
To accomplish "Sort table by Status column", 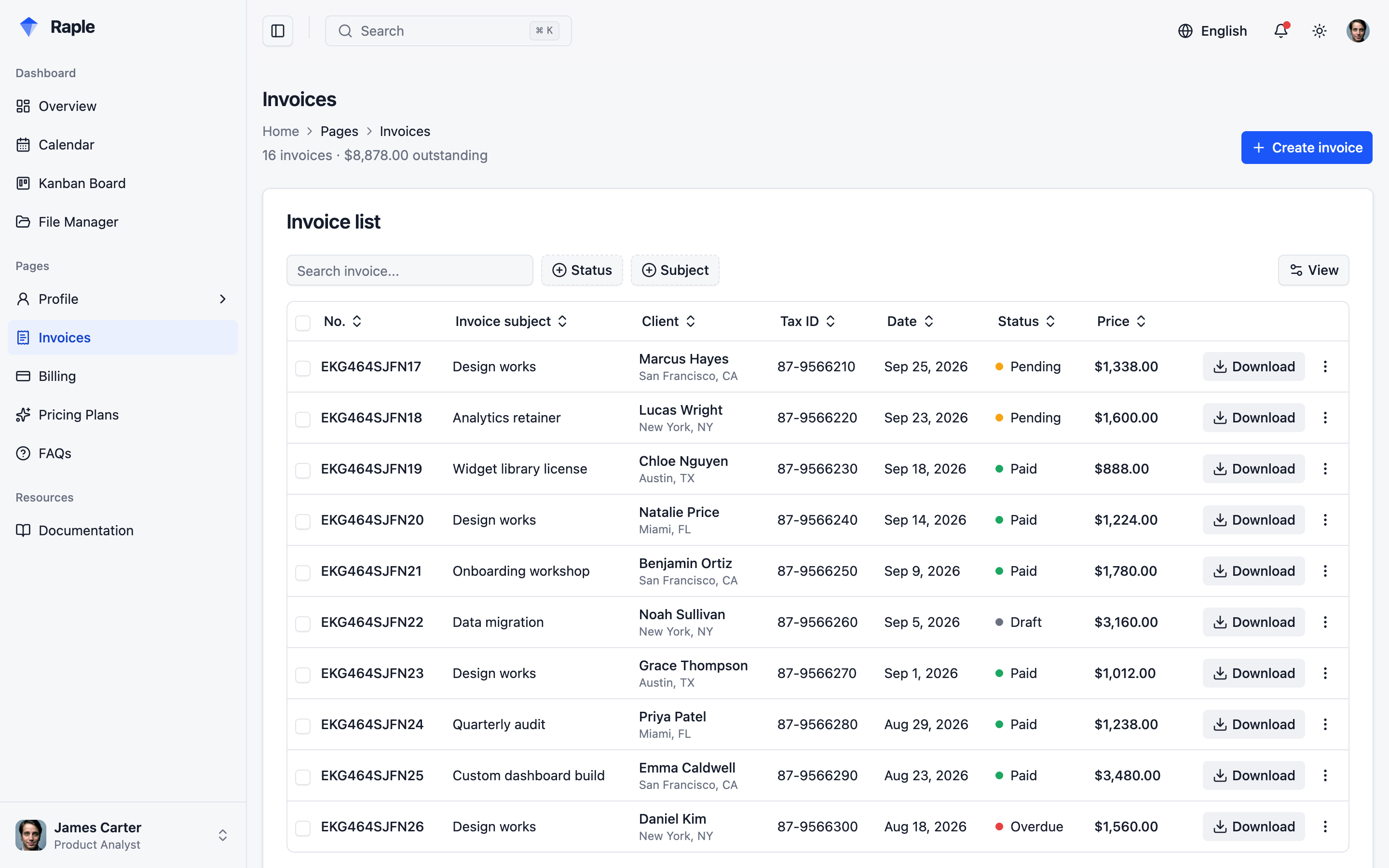I will 1050,322.
